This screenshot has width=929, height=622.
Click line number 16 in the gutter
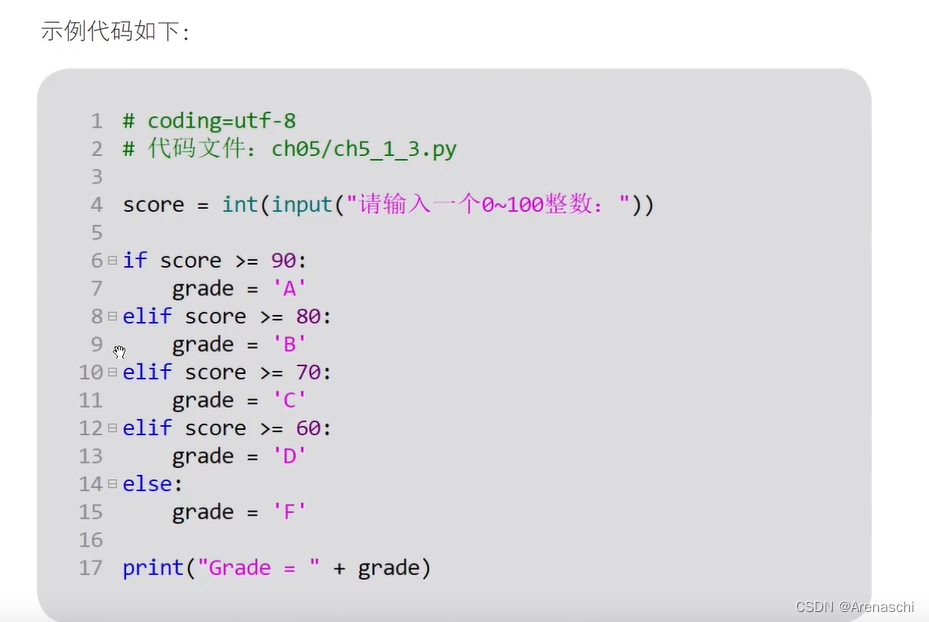[x=91, y=540]
